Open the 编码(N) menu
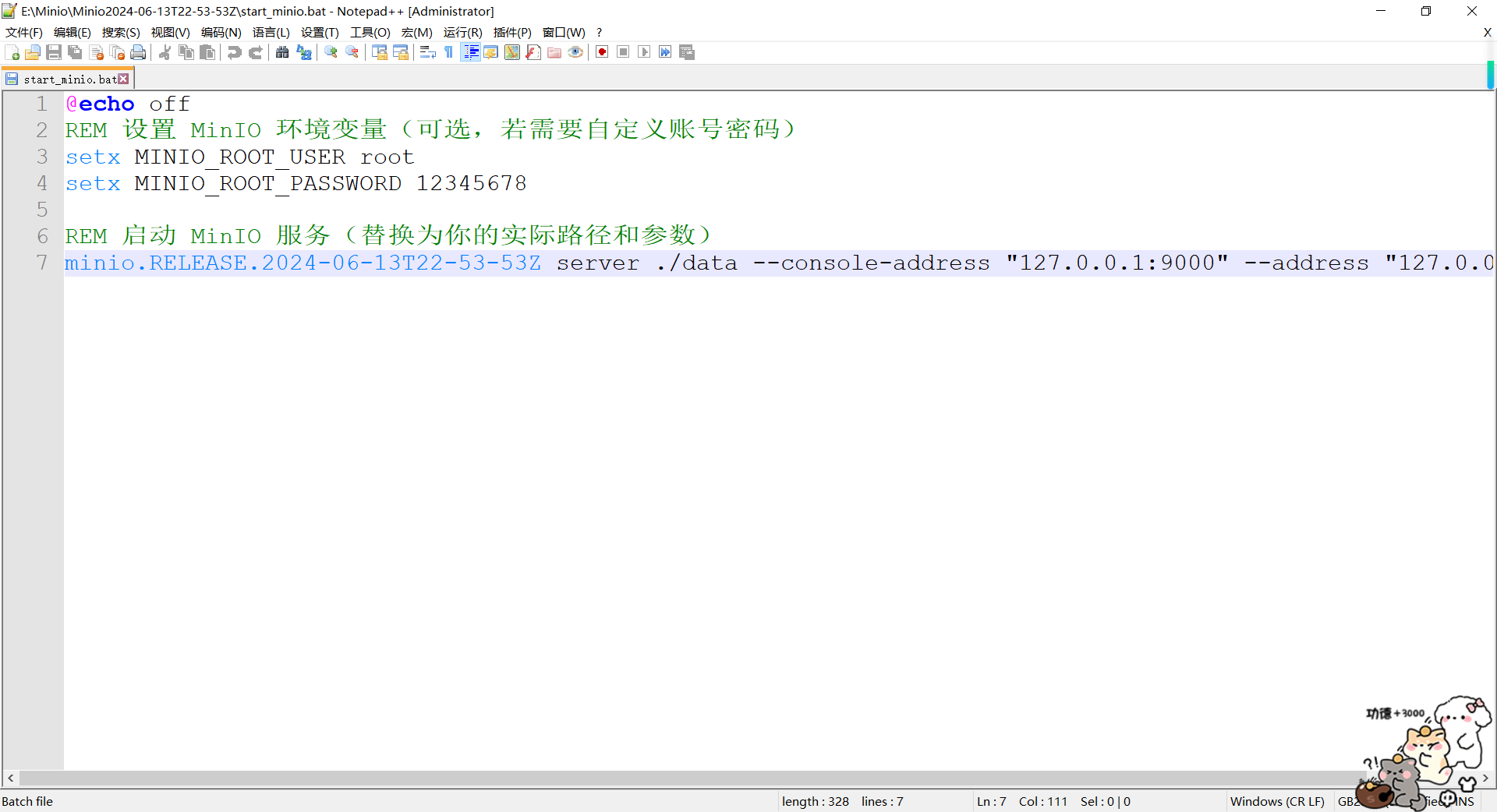 pyautogui.click(x=221, y=32)
